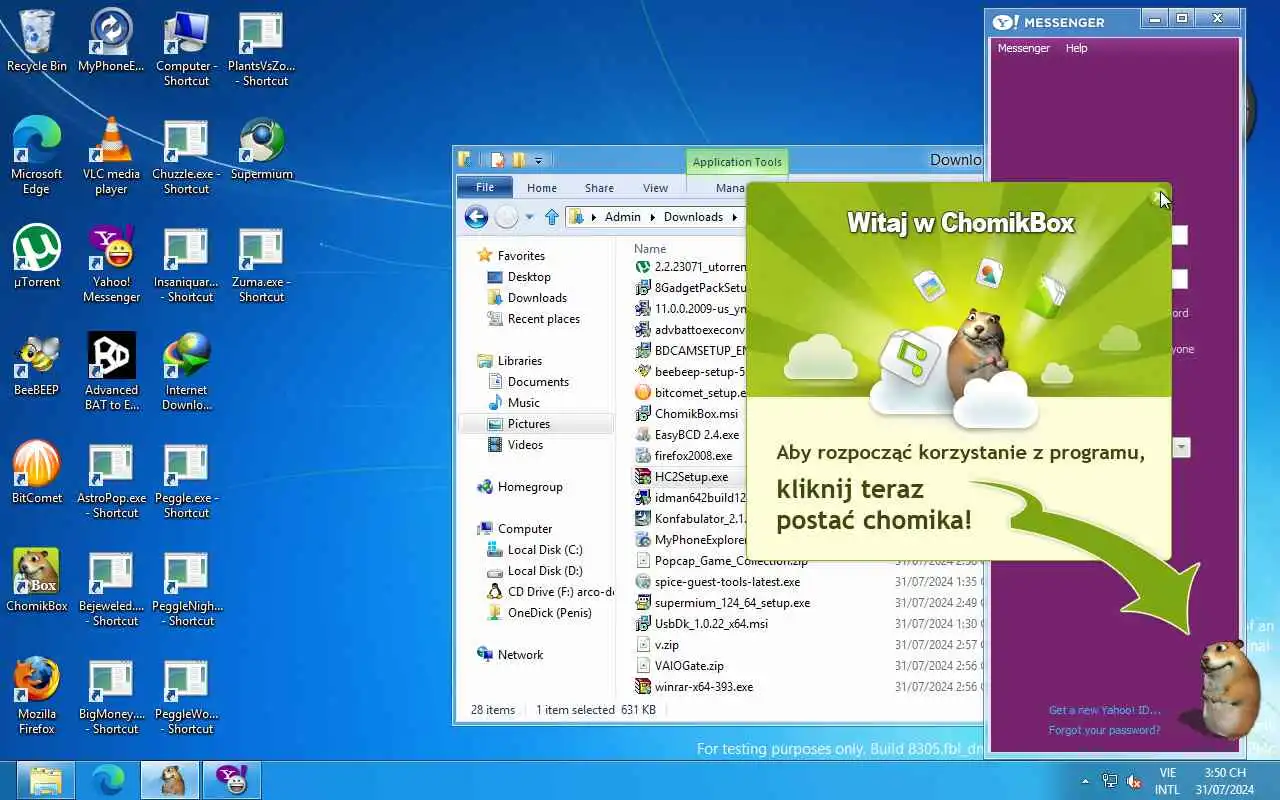Open Chuzzle.exe shortcut on desktop
1280x800 pixels.
(x=186, y=155)
